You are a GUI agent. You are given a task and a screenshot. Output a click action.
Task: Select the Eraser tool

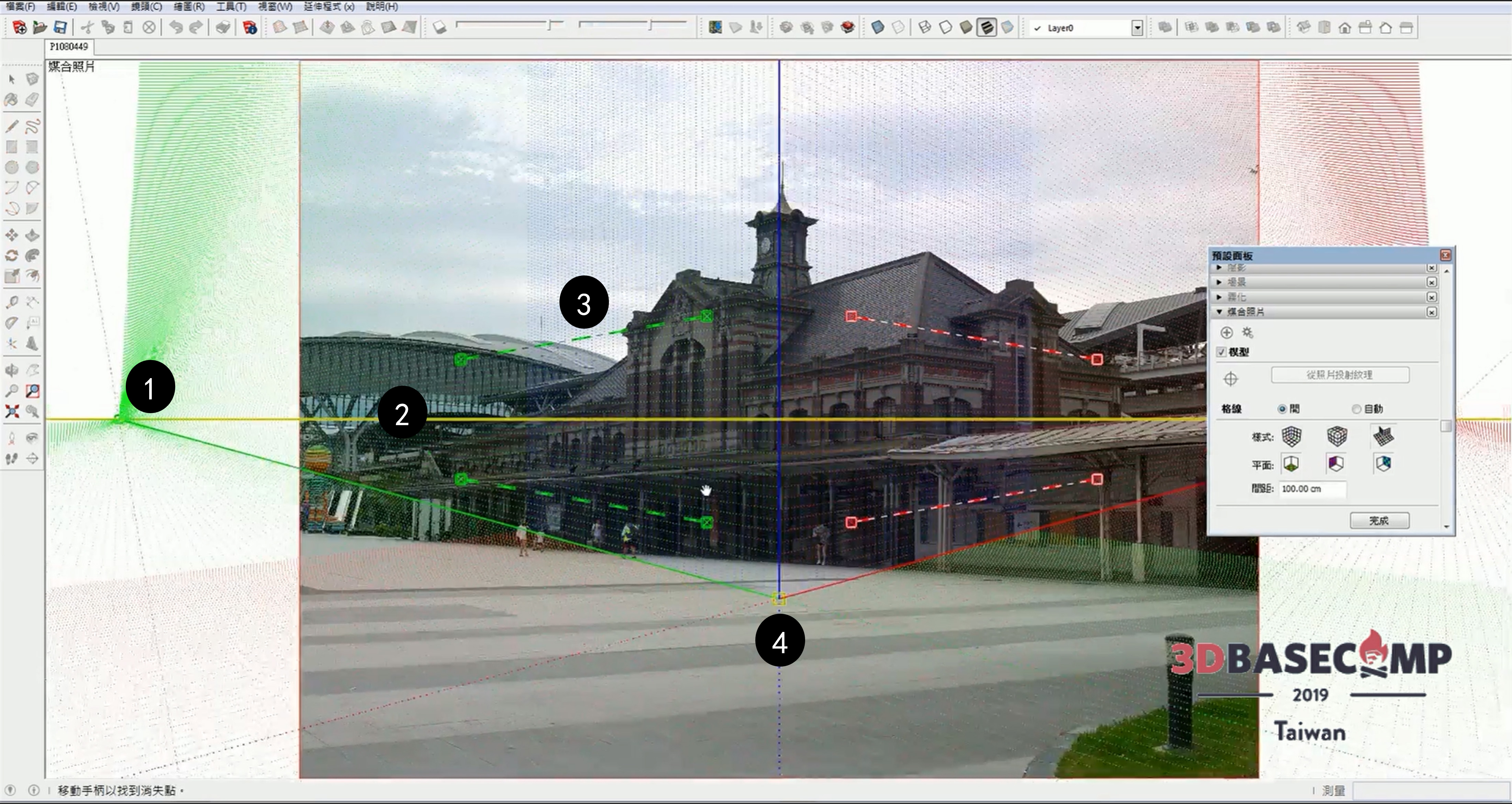32,100
